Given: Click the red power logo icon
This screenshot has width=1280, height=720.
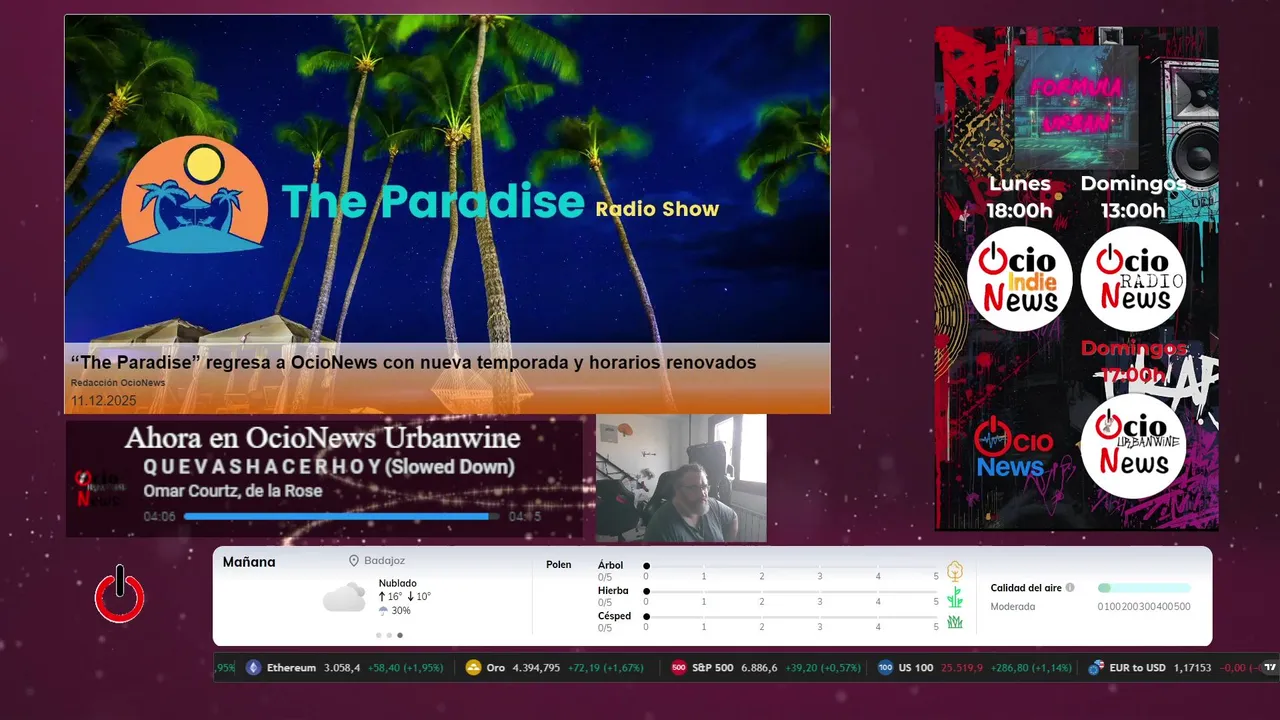Looking at the screenshot, I should coord(119,595).
